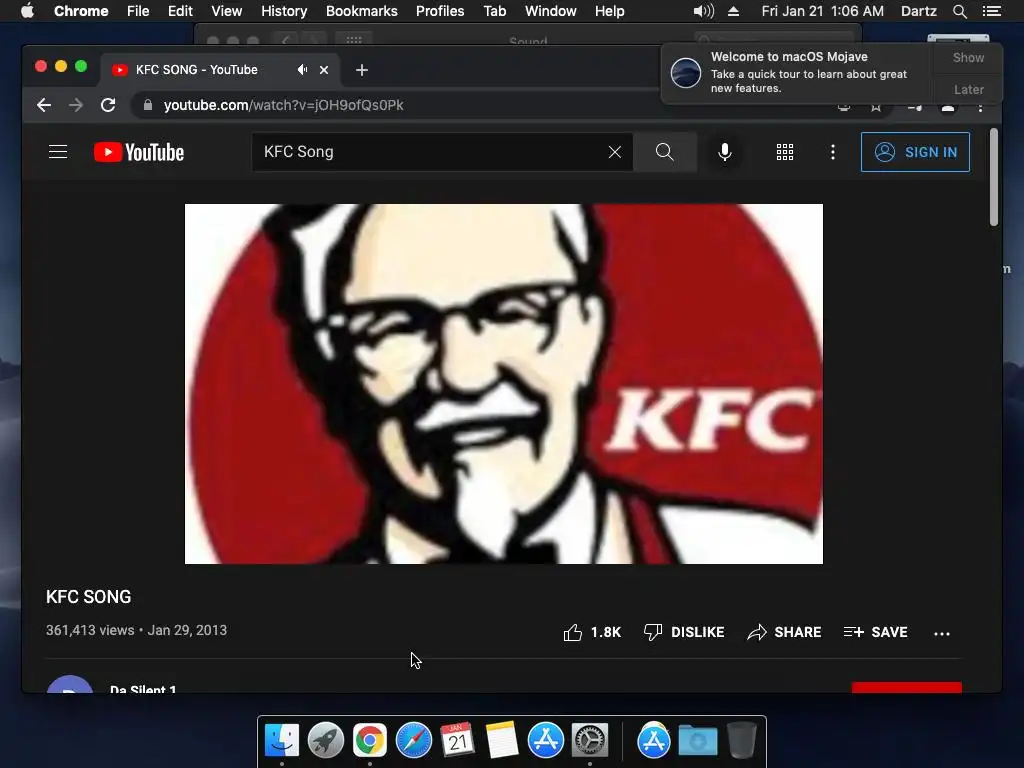Click the search magnifier button

pyautogui.click(x=665, y=152)
